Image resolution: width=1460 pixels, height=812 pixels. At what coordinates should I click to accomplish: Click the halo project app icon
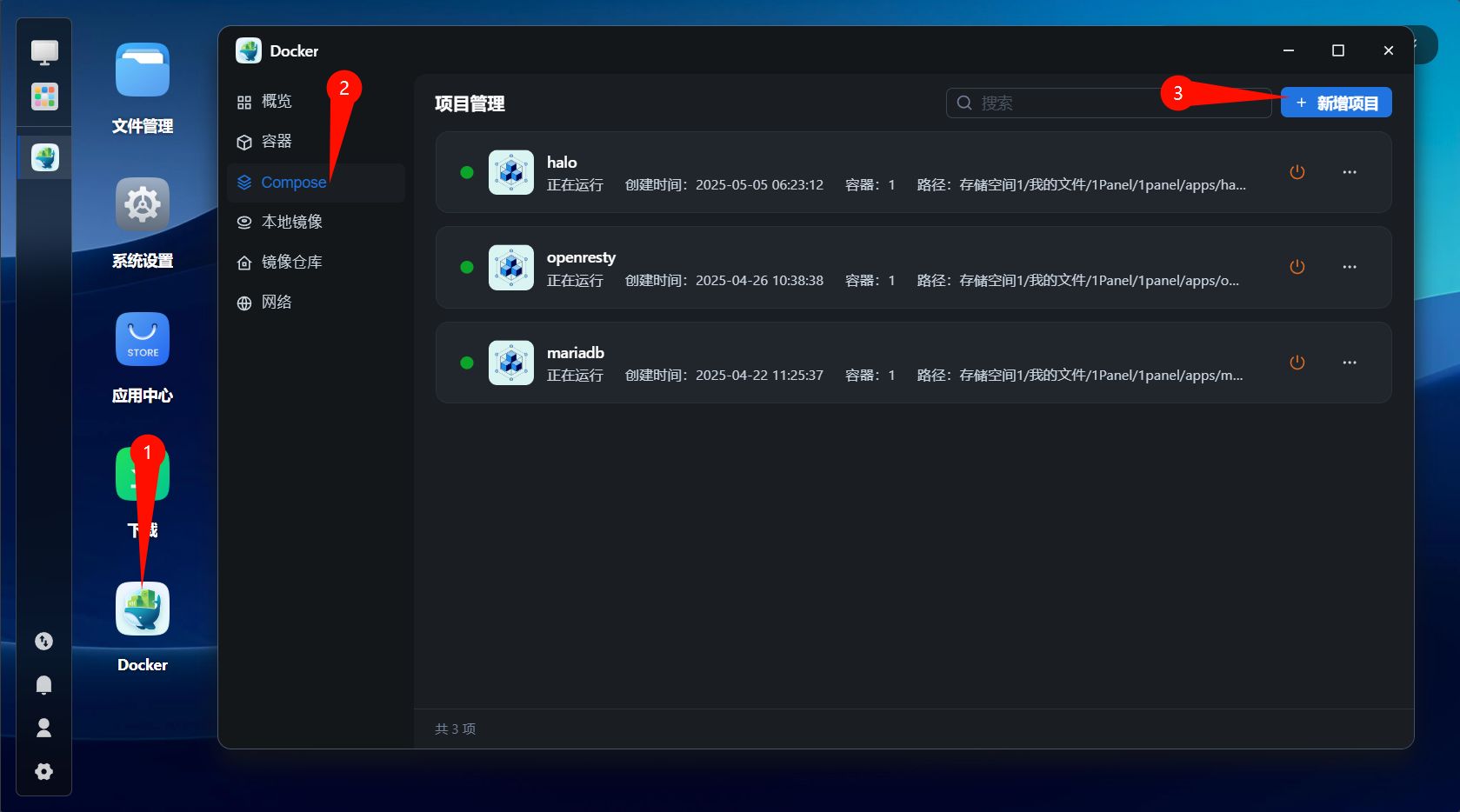click(x=511, y=172)
